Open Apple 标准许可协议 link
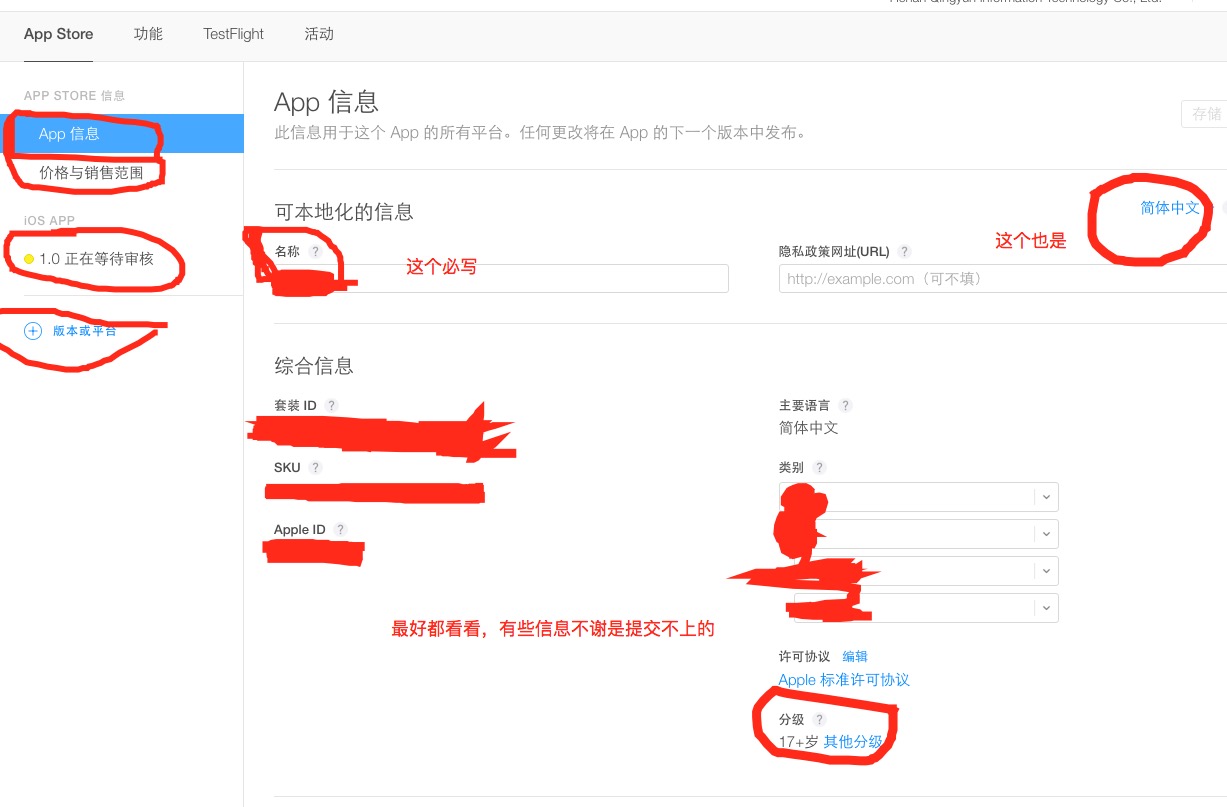This screenshot has width=1227, height=807. tap(844, 680)
